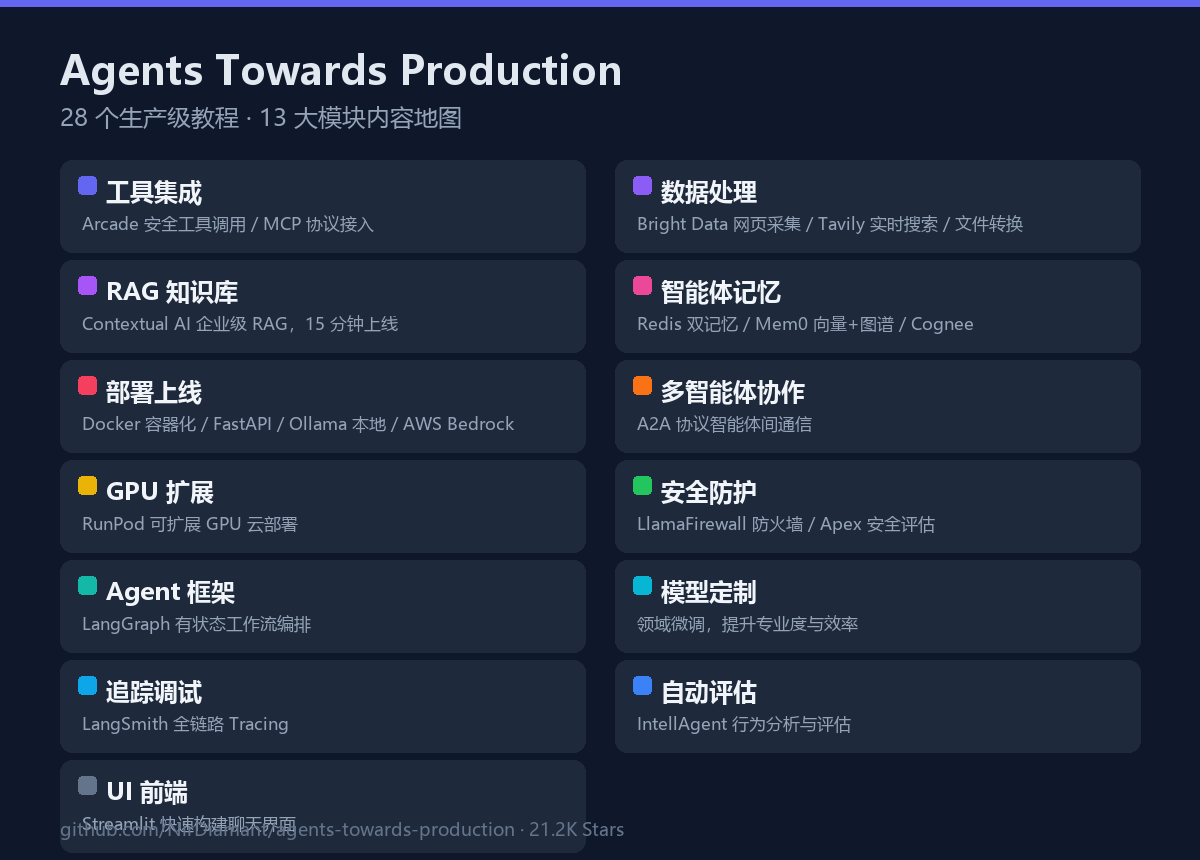1200x860 pixels.
Task: Click the cyan square beside 模型定制
Action: pyautogui.click(x=642, y=586)
